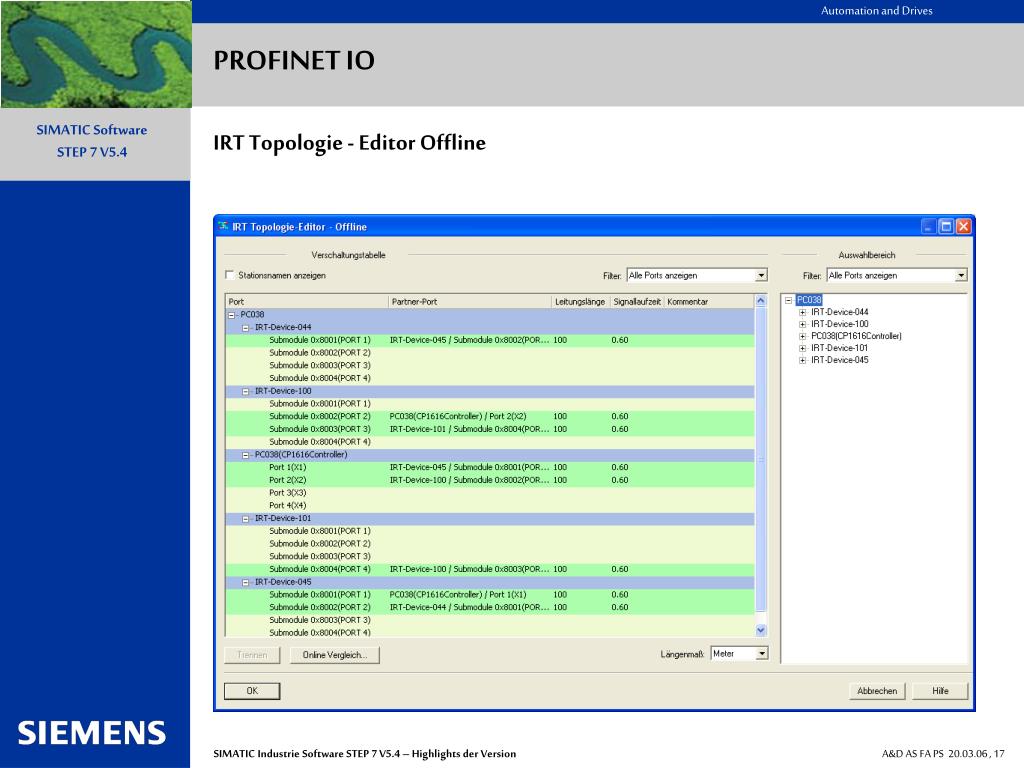Click the Kommentar column header
The width and height of the screenshot is (1024, 768).
pyautogui.click(x=709, y=302)
